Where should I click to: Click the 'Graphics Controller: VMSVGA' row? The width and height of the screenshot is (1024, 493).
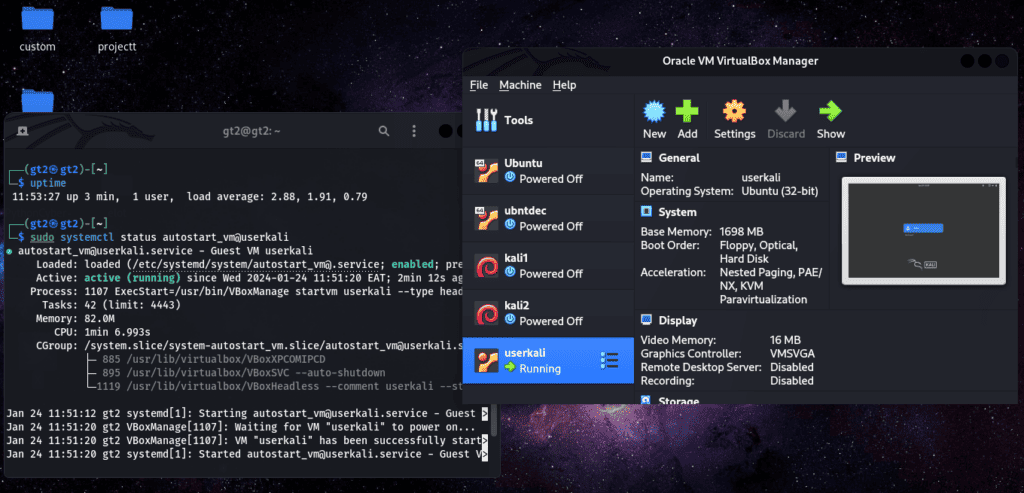pyautogui.click(x=728, y=354)
